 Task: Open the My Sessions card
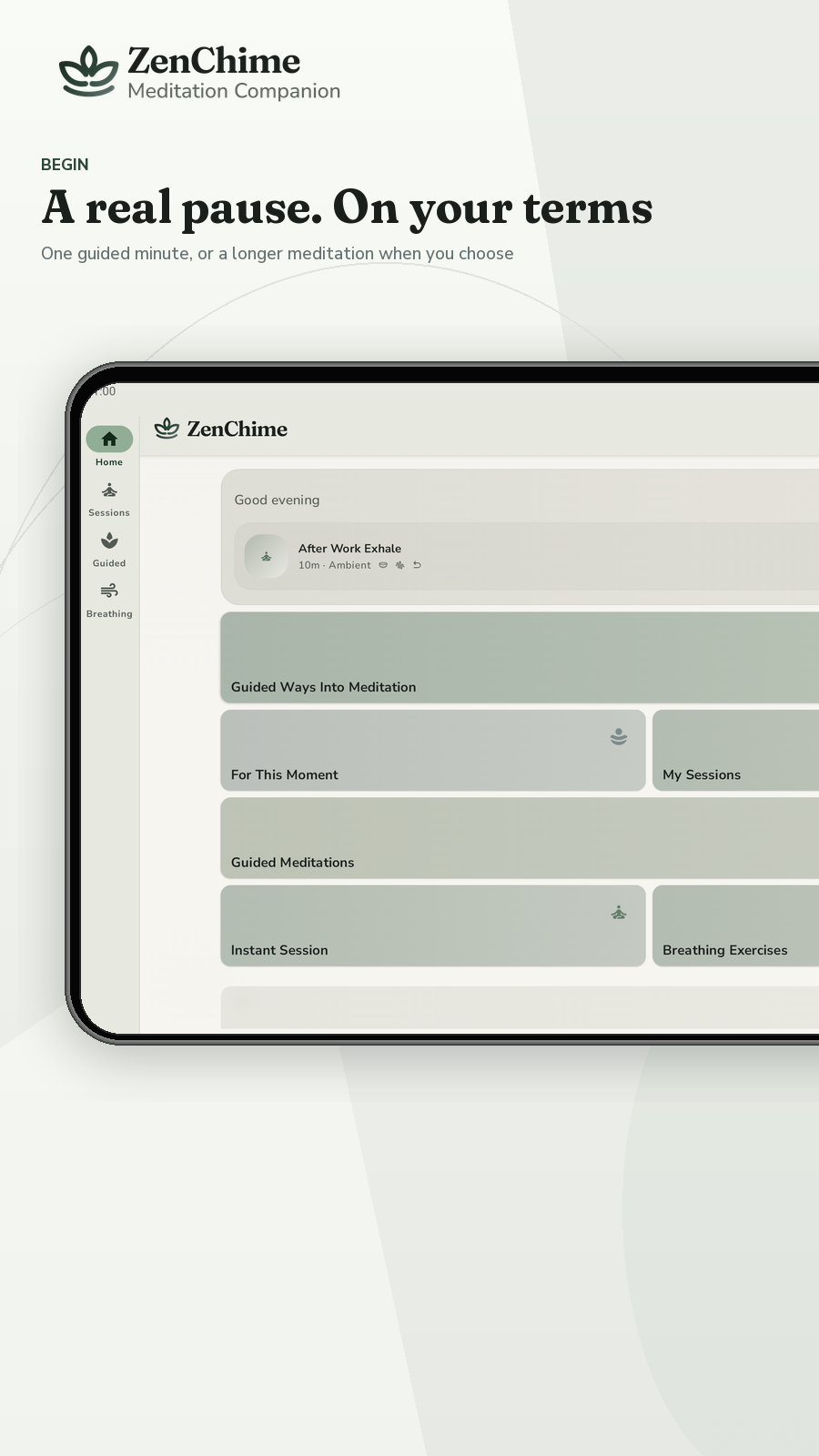point(735,750)
